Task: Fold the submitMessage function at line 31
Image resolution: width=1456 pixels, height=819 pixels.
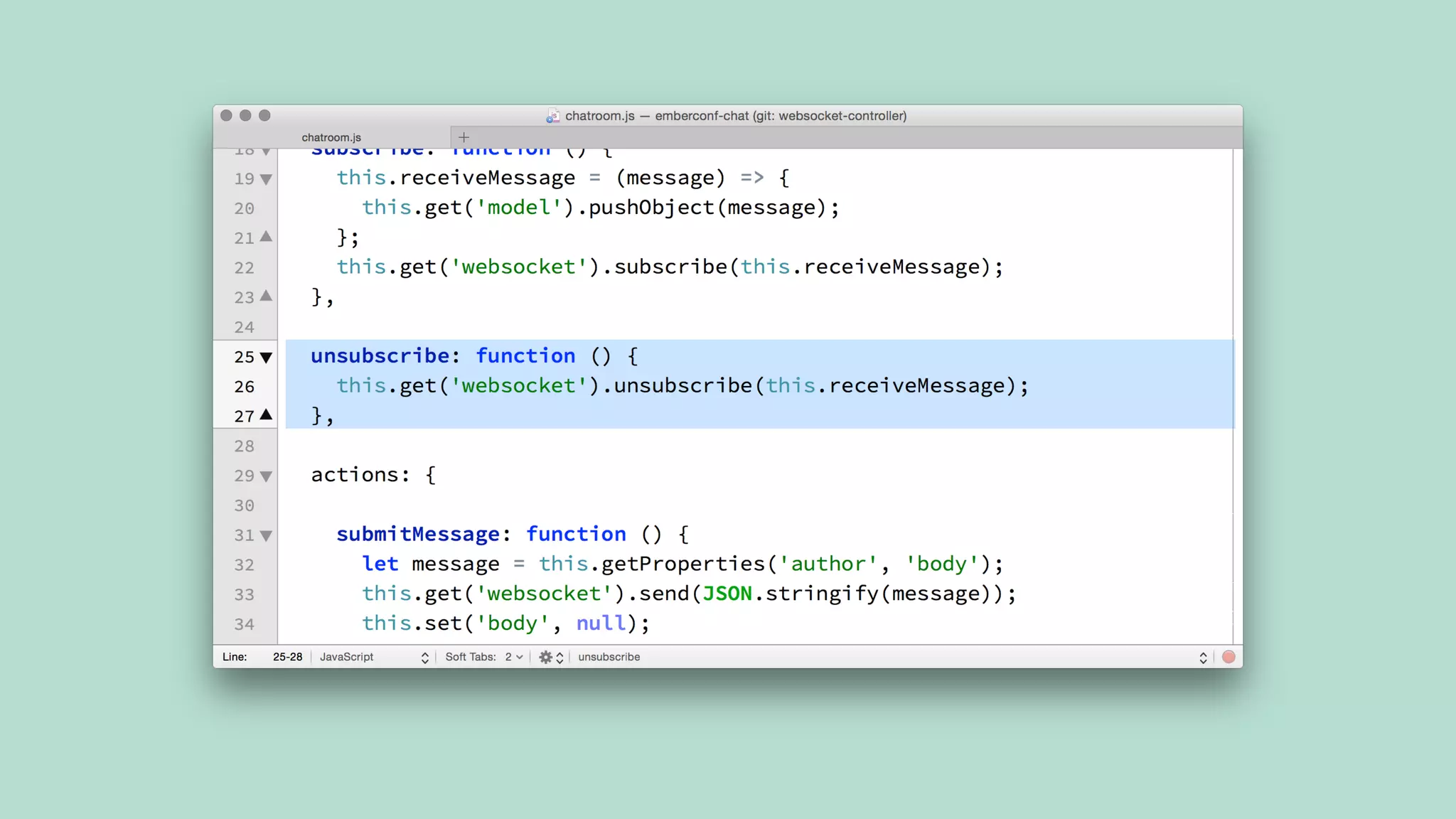Action: tap(266, 535)
